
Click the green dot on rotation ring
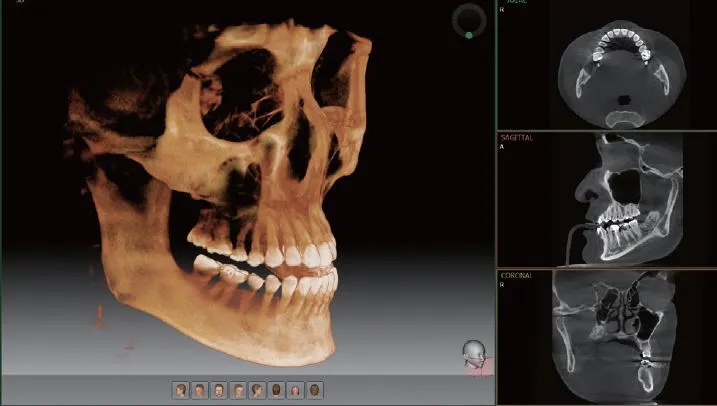coord(469,35)
